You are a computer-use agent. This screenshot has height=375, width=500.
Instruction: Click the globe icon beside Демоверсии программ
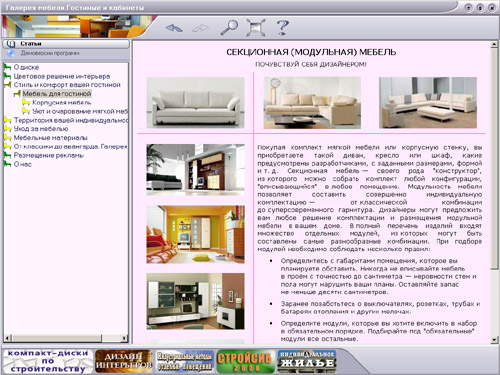(11, 53)
